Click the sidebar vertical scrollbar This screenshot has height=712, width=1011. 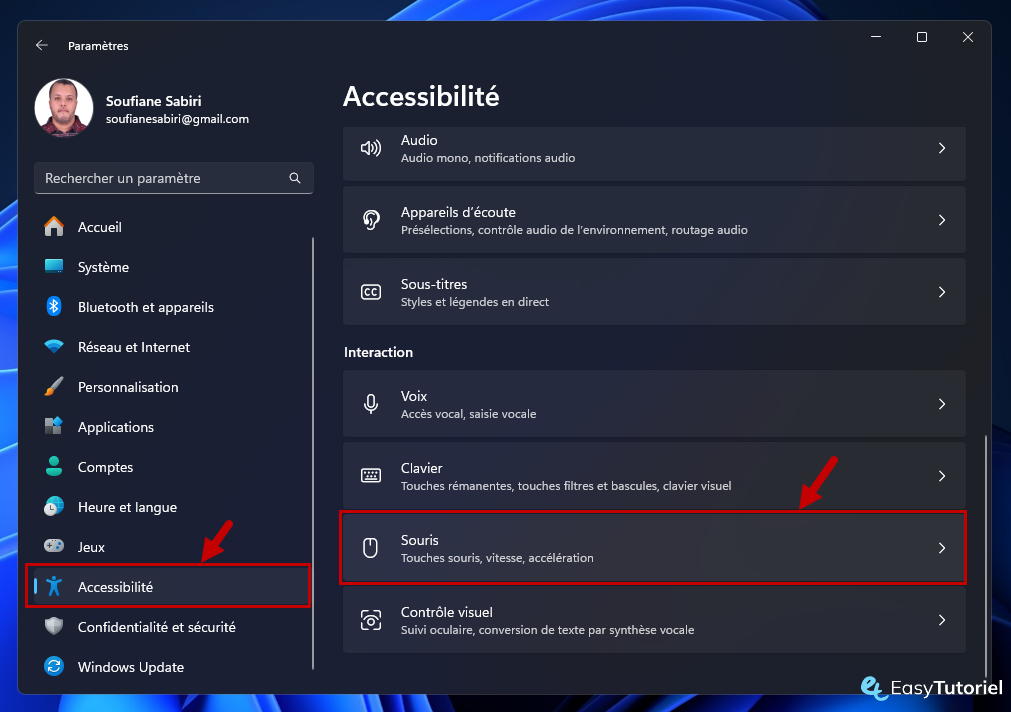(313, 453)
